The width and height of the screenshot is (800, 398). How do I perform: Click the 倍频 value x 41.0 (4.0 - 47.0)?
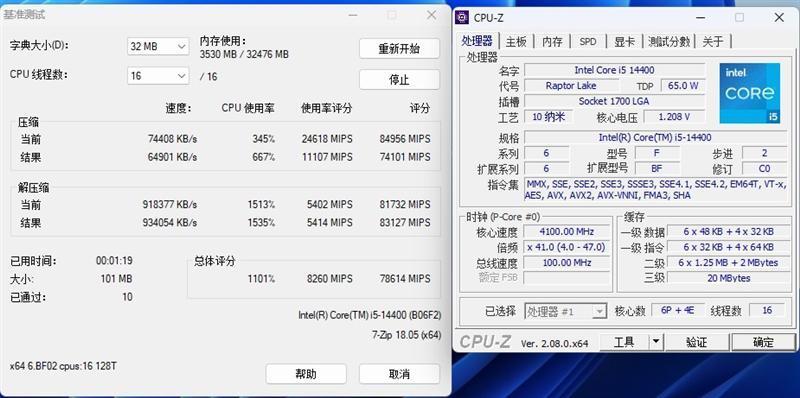click(567, 247)
